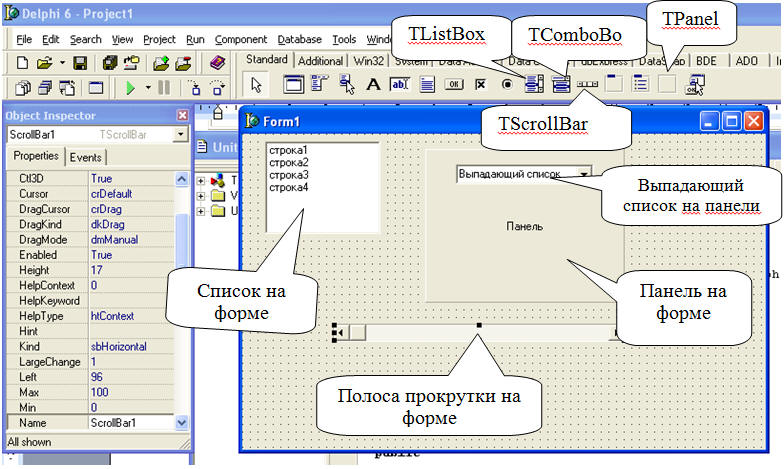Open the Search menu
Image resolution: width=784 pixels, height=469 pixels.
click(86, 39)
